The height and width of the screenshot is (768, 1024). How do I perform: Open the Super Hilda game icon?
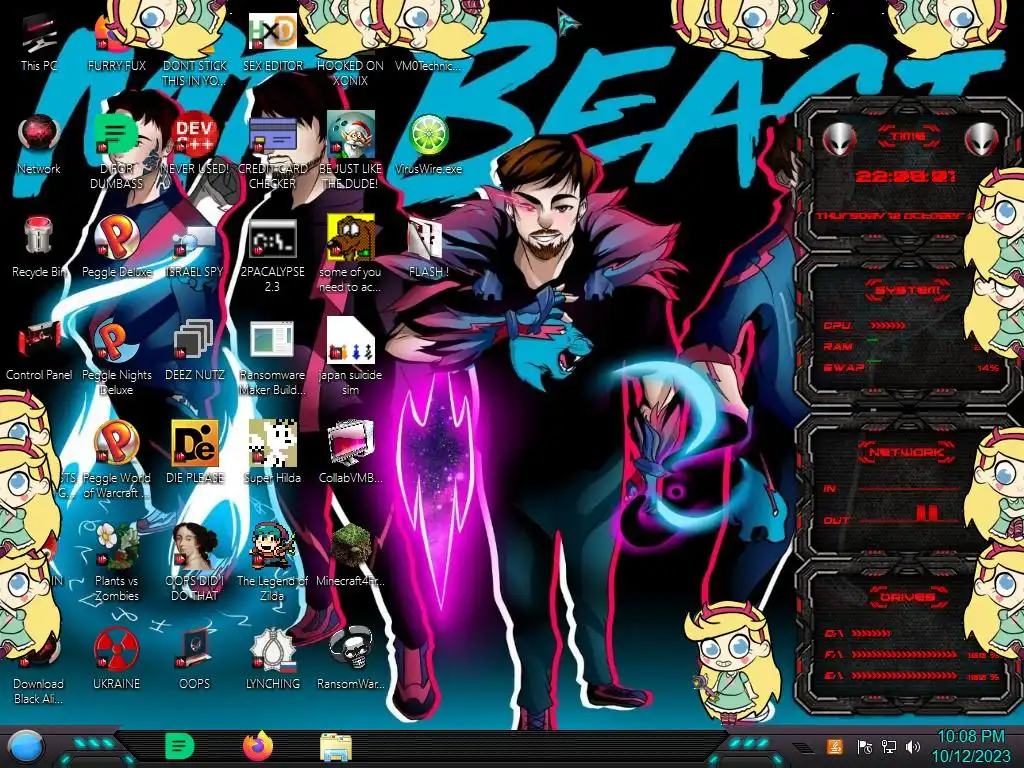273,452
